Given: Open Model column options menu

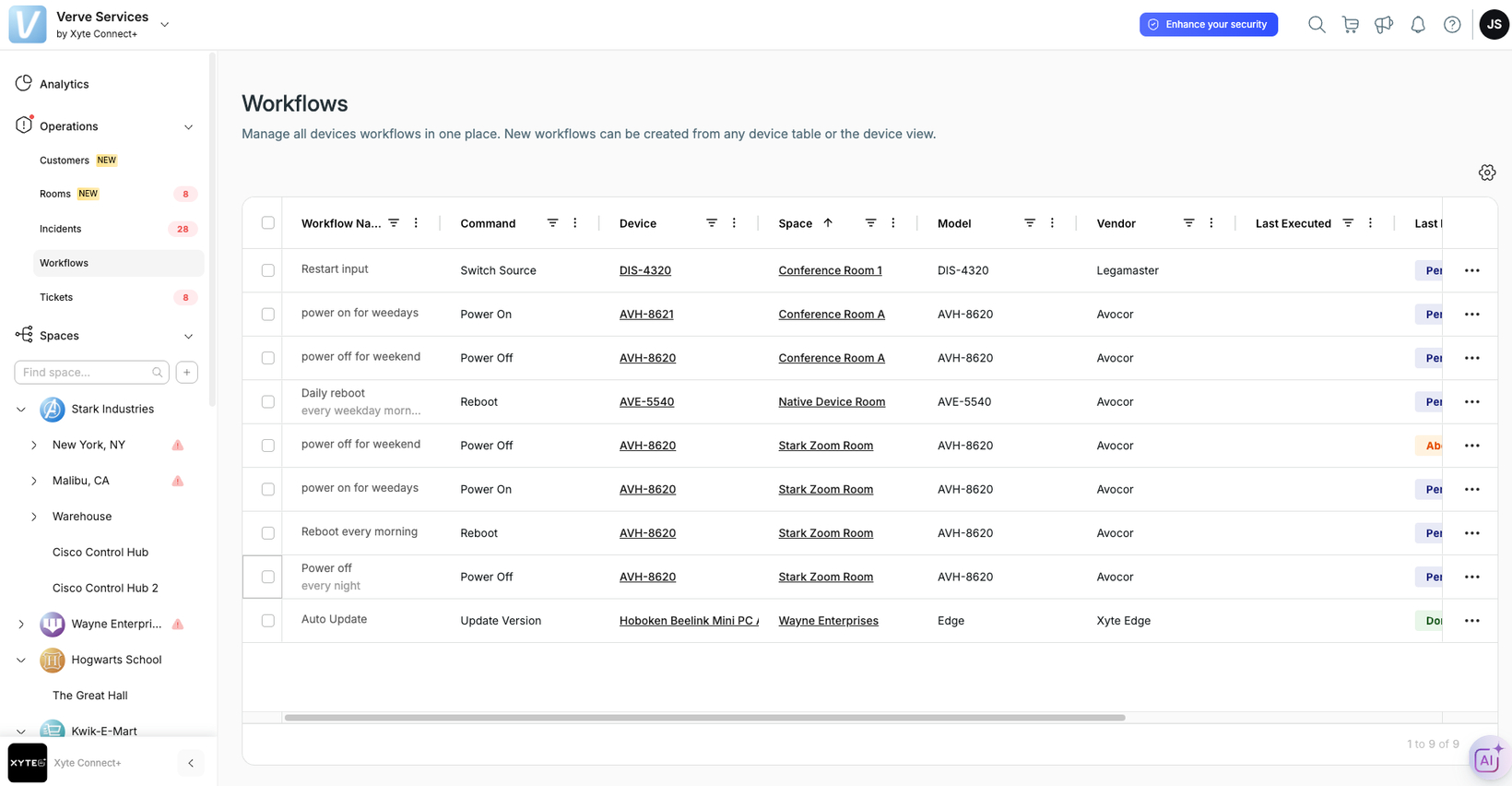Looking at the screenshot, I should pyautogui.click(x=1052, y=223).
